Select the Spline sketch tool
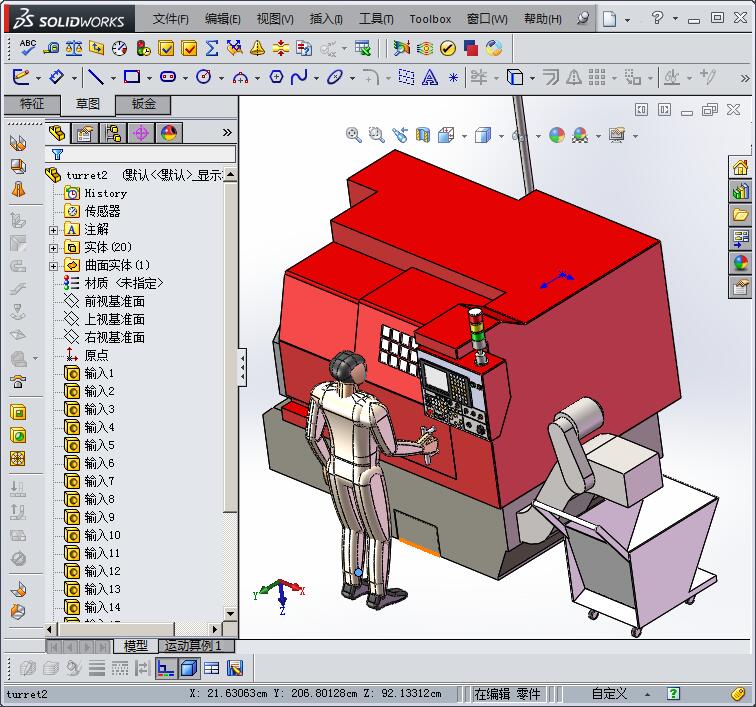Screen dimensions: 756x707 point(299,77)
